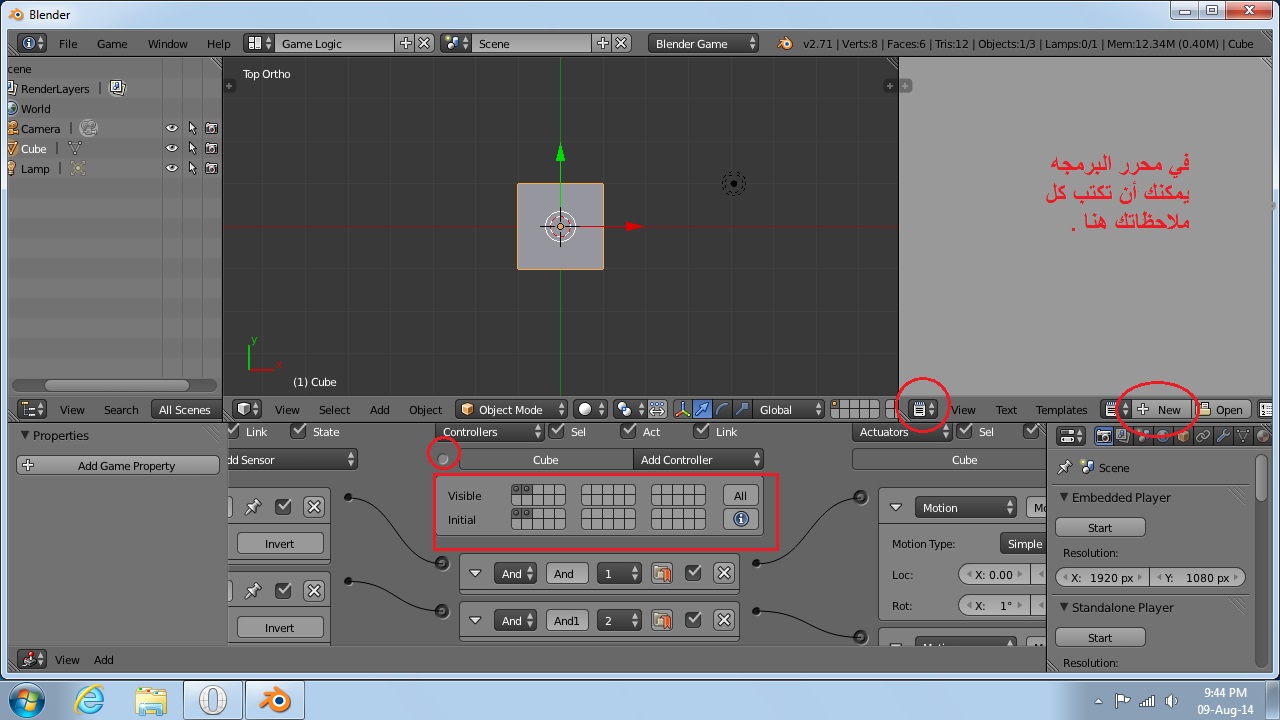The image size is (1280, 720).
Task: Toggle Camera selectability arrow in outliner
Action: [x=192, y=128]
